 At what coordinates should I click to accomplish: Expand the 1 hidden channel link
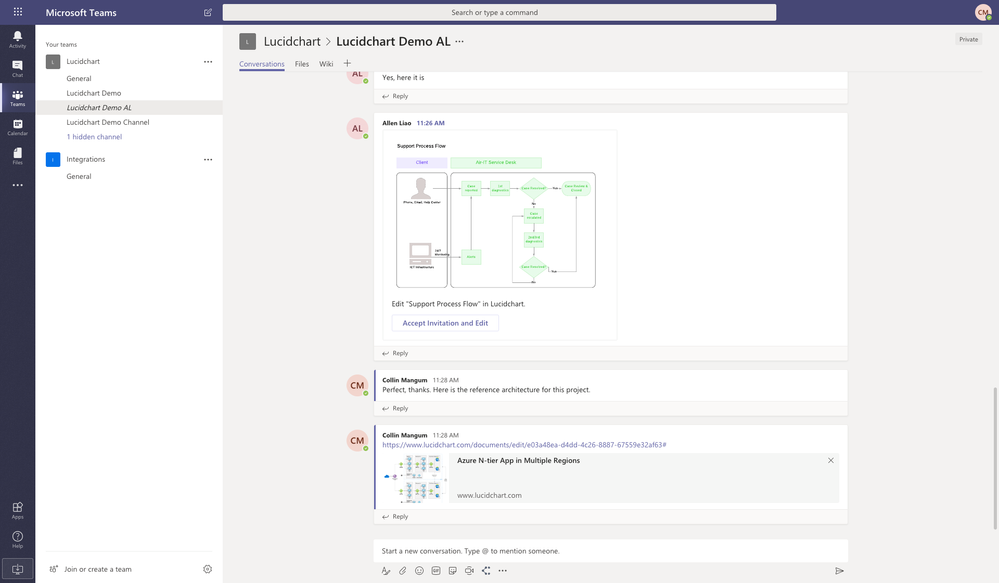pos(94,137)
